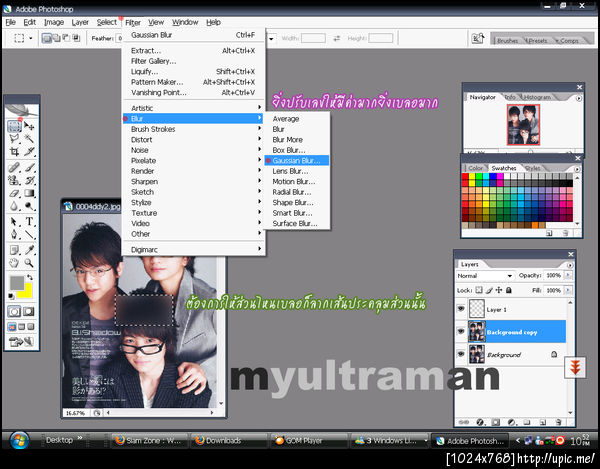600x469 pixels.
Task: Select the Line tool
Action: click(29, 234)
